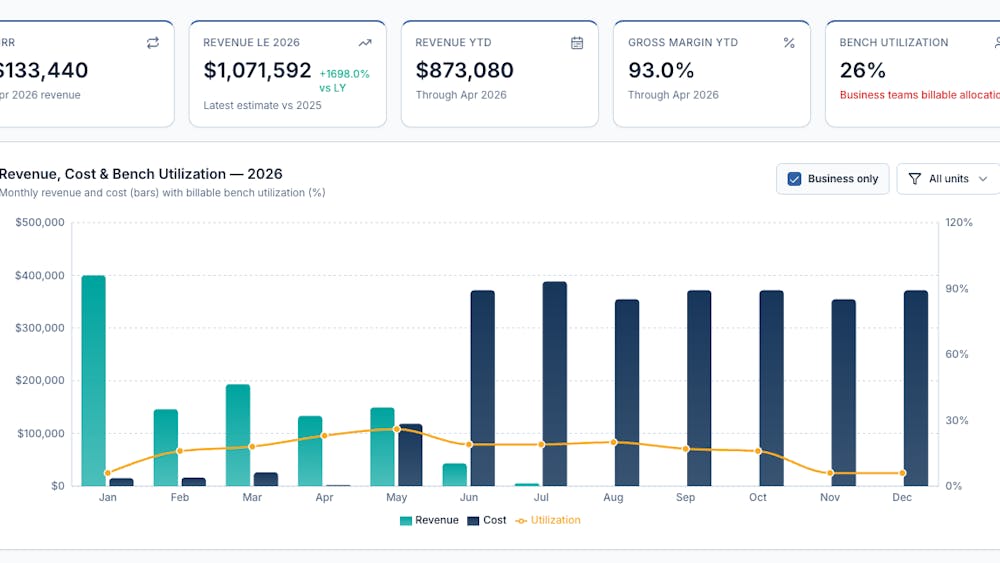This screenshot has width=1000, height=563.
Task: Click the percent icon on Gross Margin YTD
Action: 789,43
